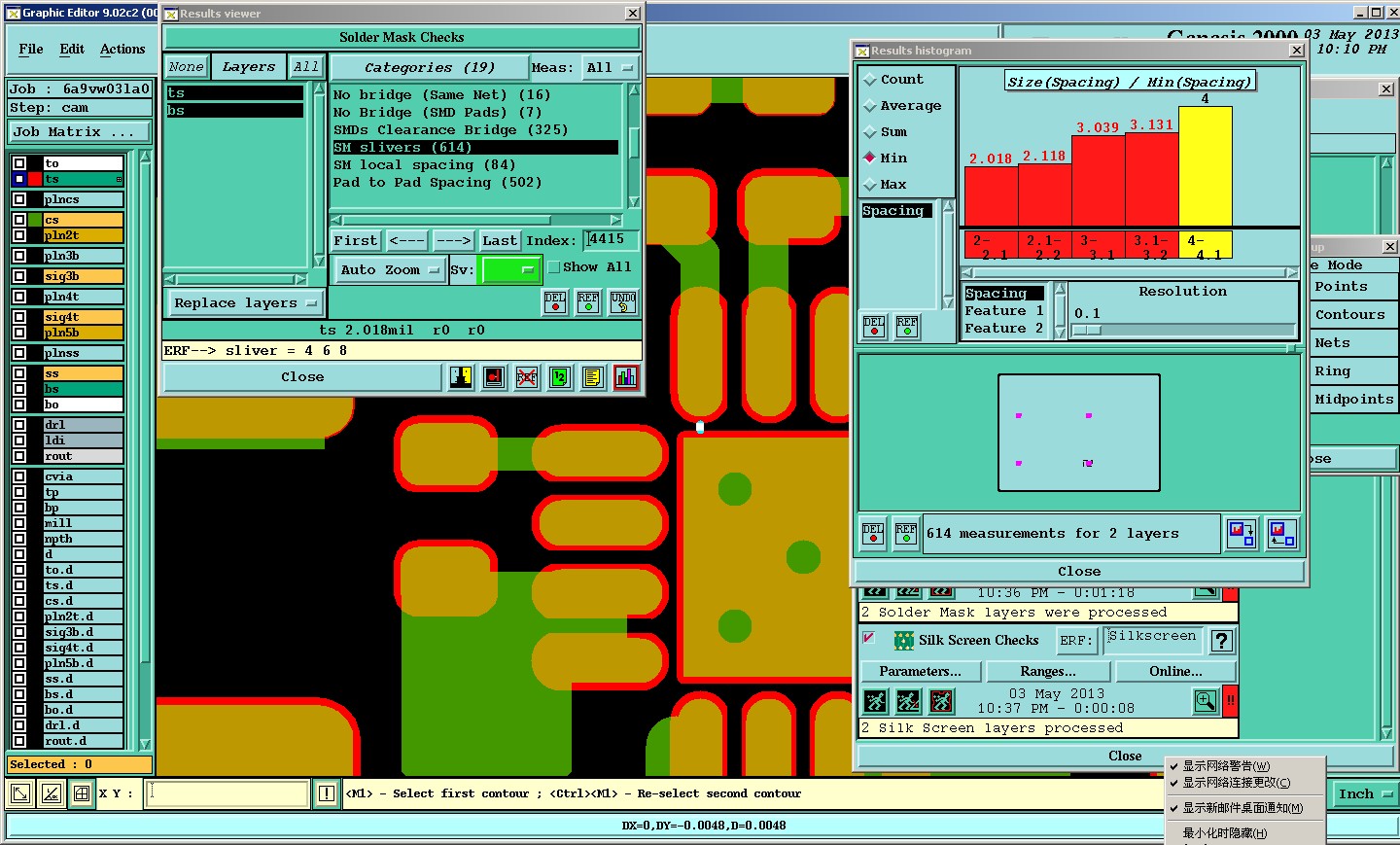Click the crossed-out REF icon
The width and height of the screenshot is (1400, 845).
(x=527, y=376)
